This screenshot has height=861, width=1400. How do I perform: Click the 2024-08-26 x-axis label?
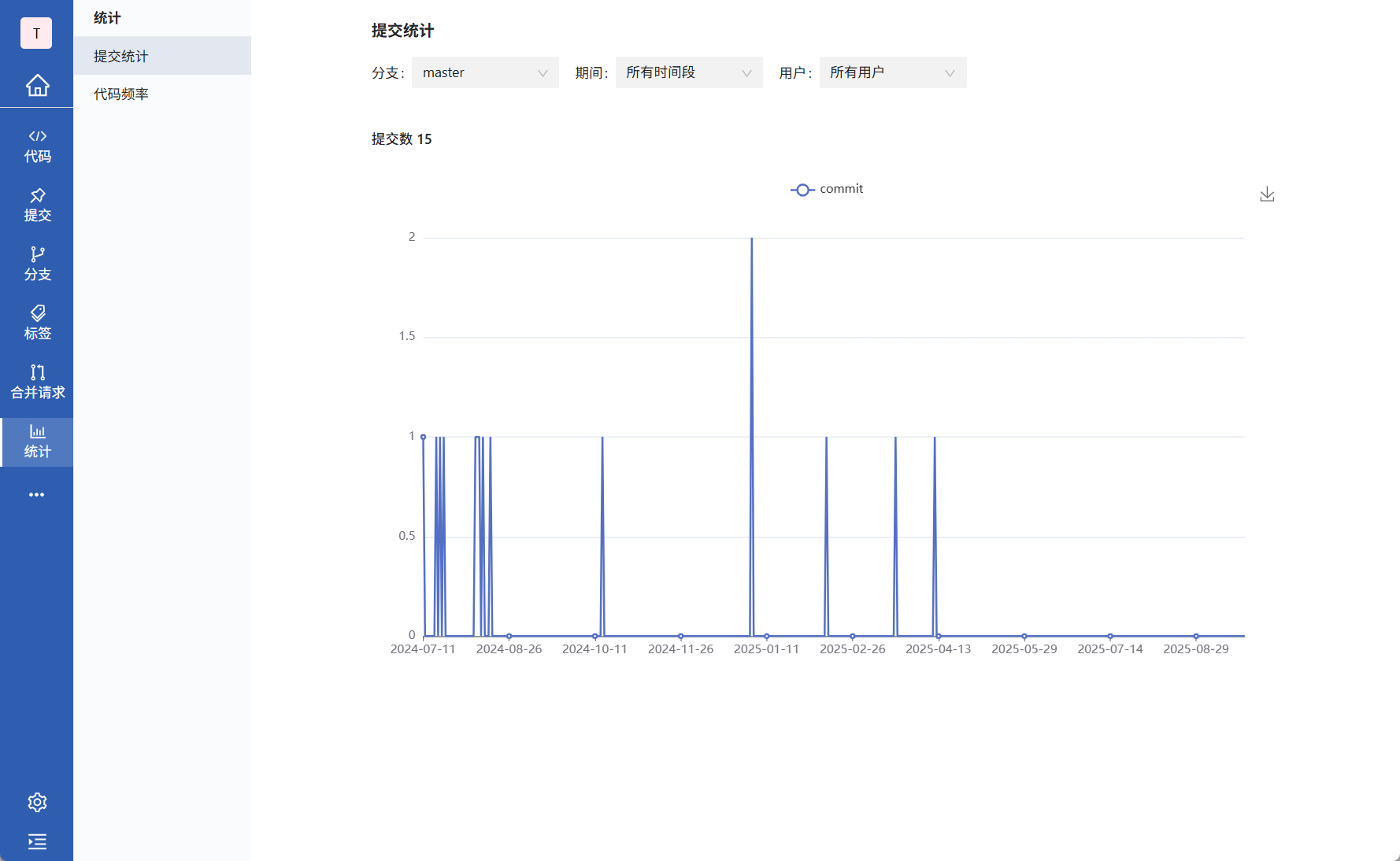pos(509,649)
